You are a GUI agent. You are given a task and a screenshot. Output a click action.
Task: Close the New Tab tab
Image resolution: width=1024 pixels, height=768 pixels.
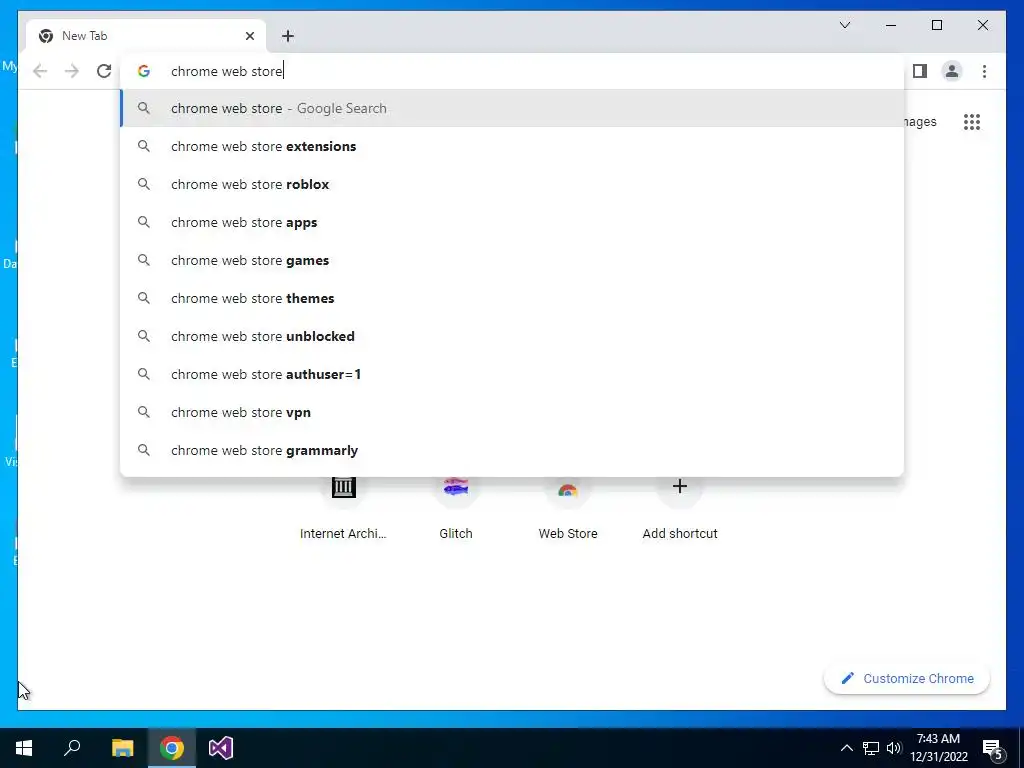click(249, 36)
